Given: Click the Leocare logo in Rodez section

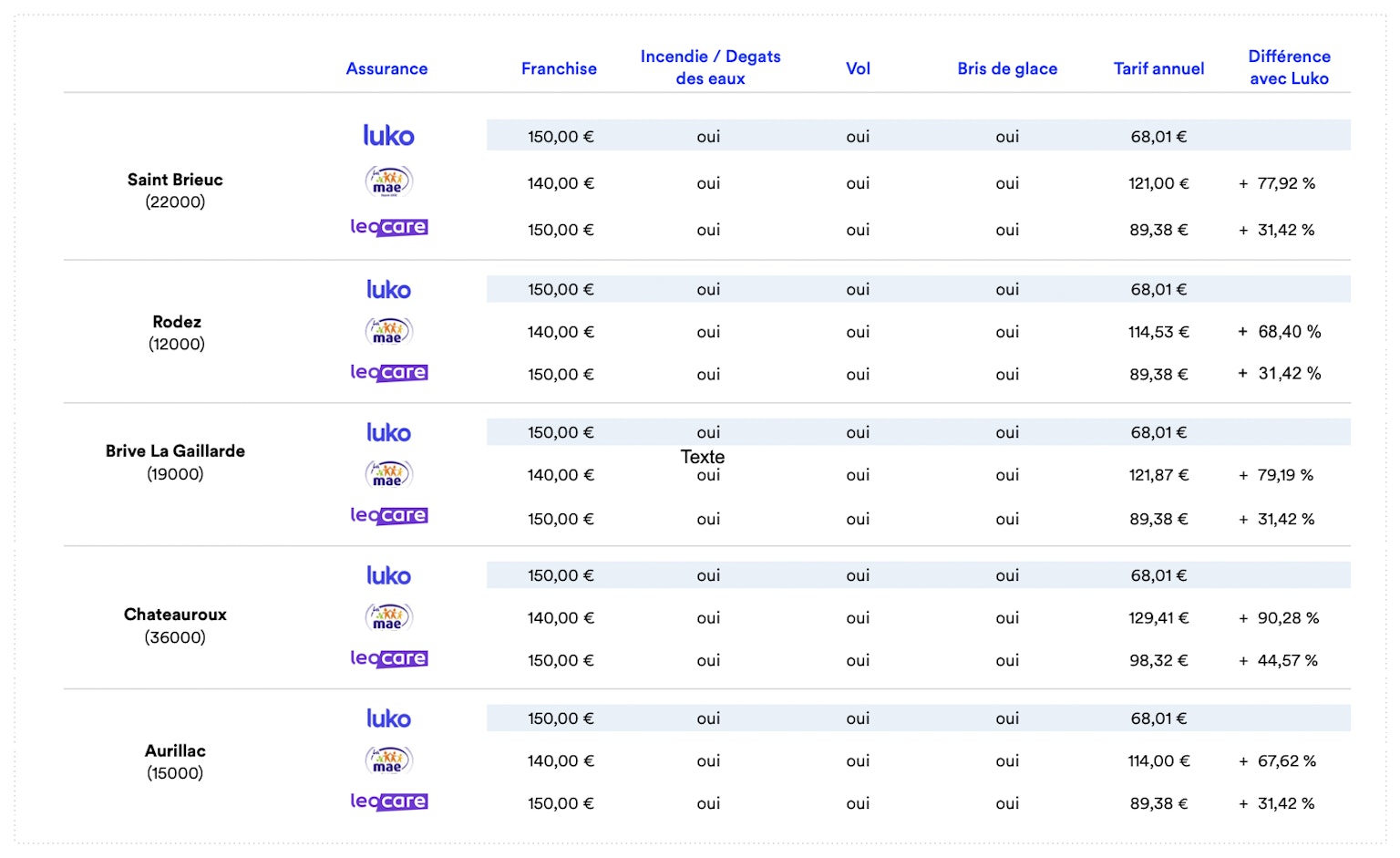Looking at the screenshot, I should [x=389, y=372].
